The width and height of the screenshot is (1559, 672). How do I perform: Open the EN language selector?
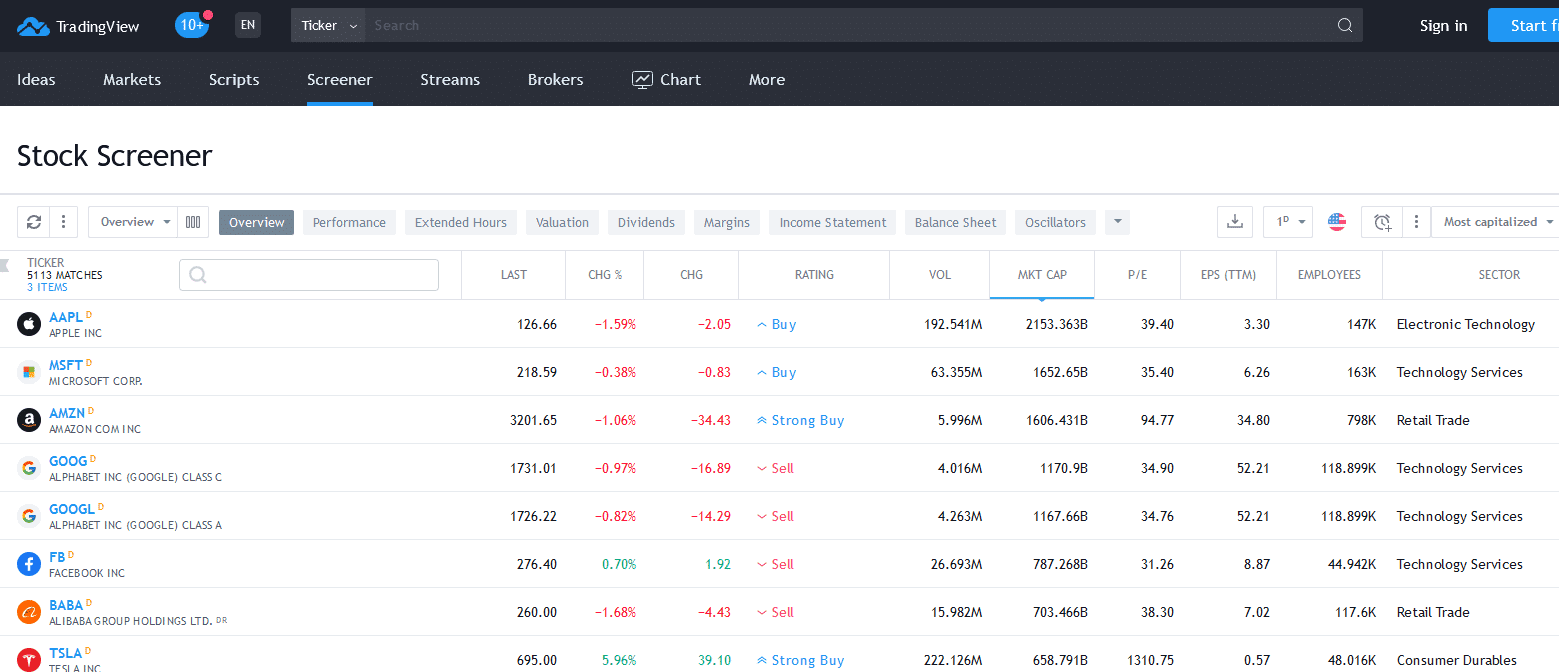tap(248, 25)
